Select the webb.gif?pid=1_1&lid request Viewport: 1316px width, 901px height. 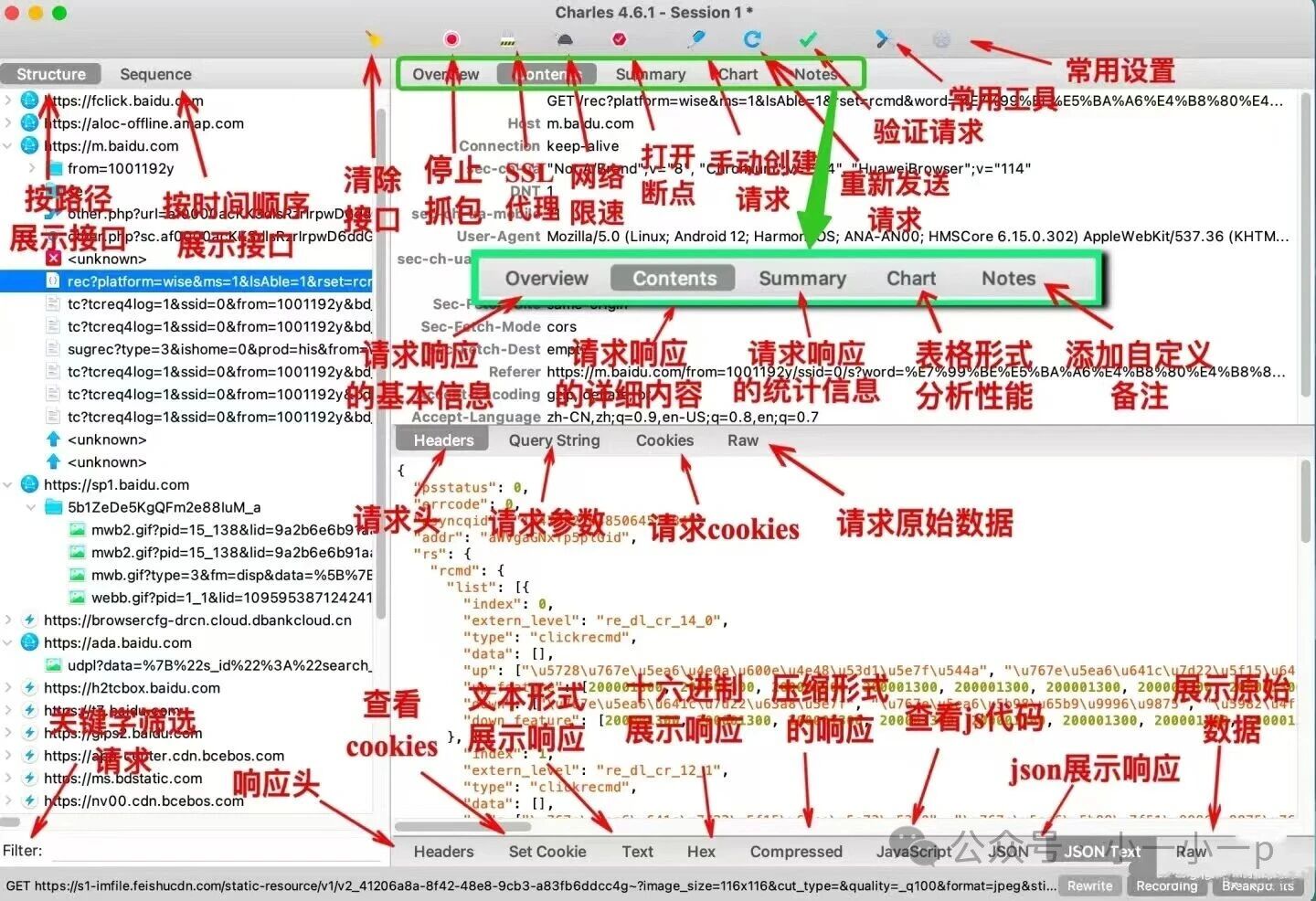pyautogui.click(x=186, y=598)
